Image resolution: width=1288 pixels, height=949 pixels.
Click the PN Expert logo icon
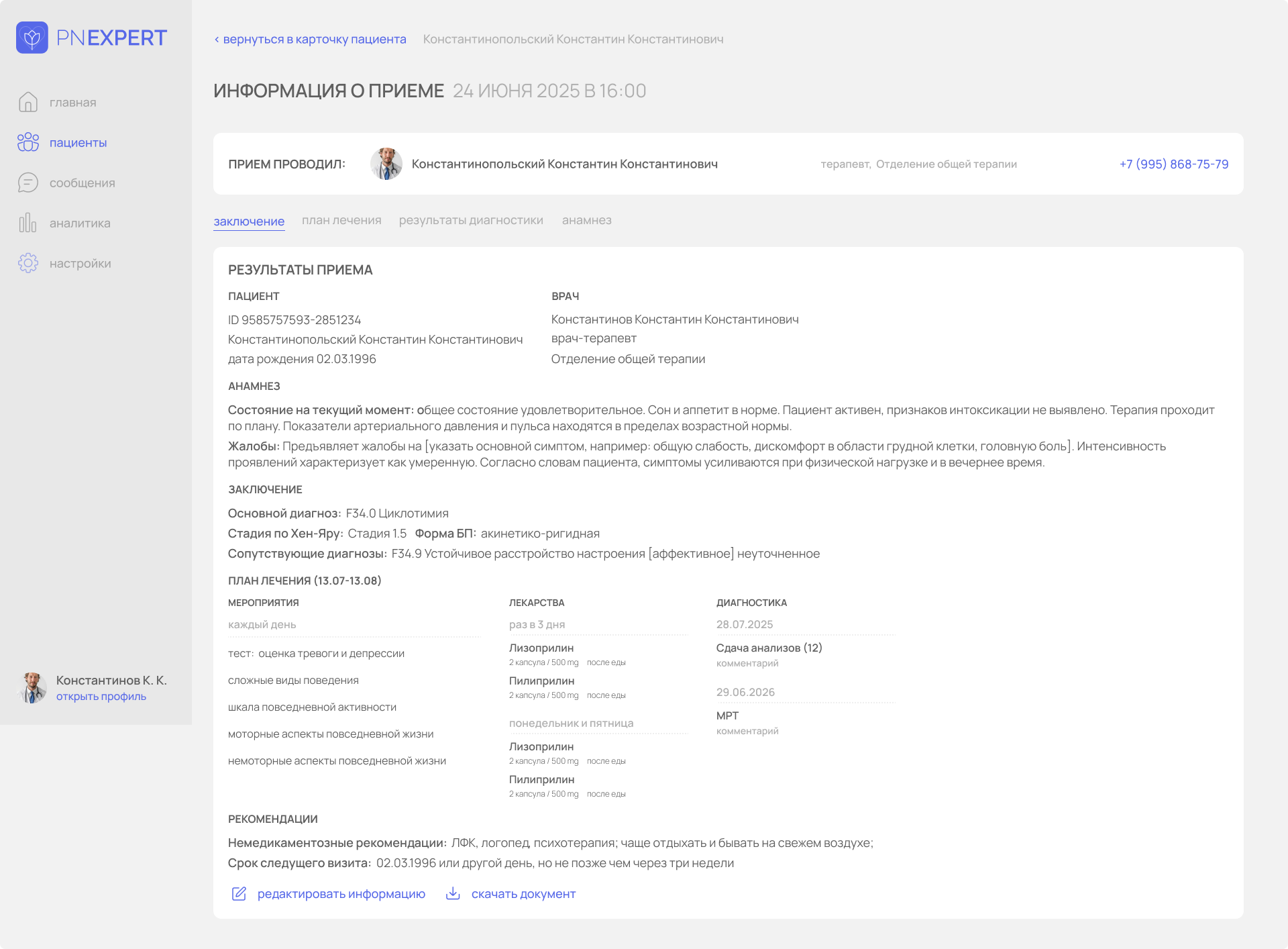click(32, 38)
